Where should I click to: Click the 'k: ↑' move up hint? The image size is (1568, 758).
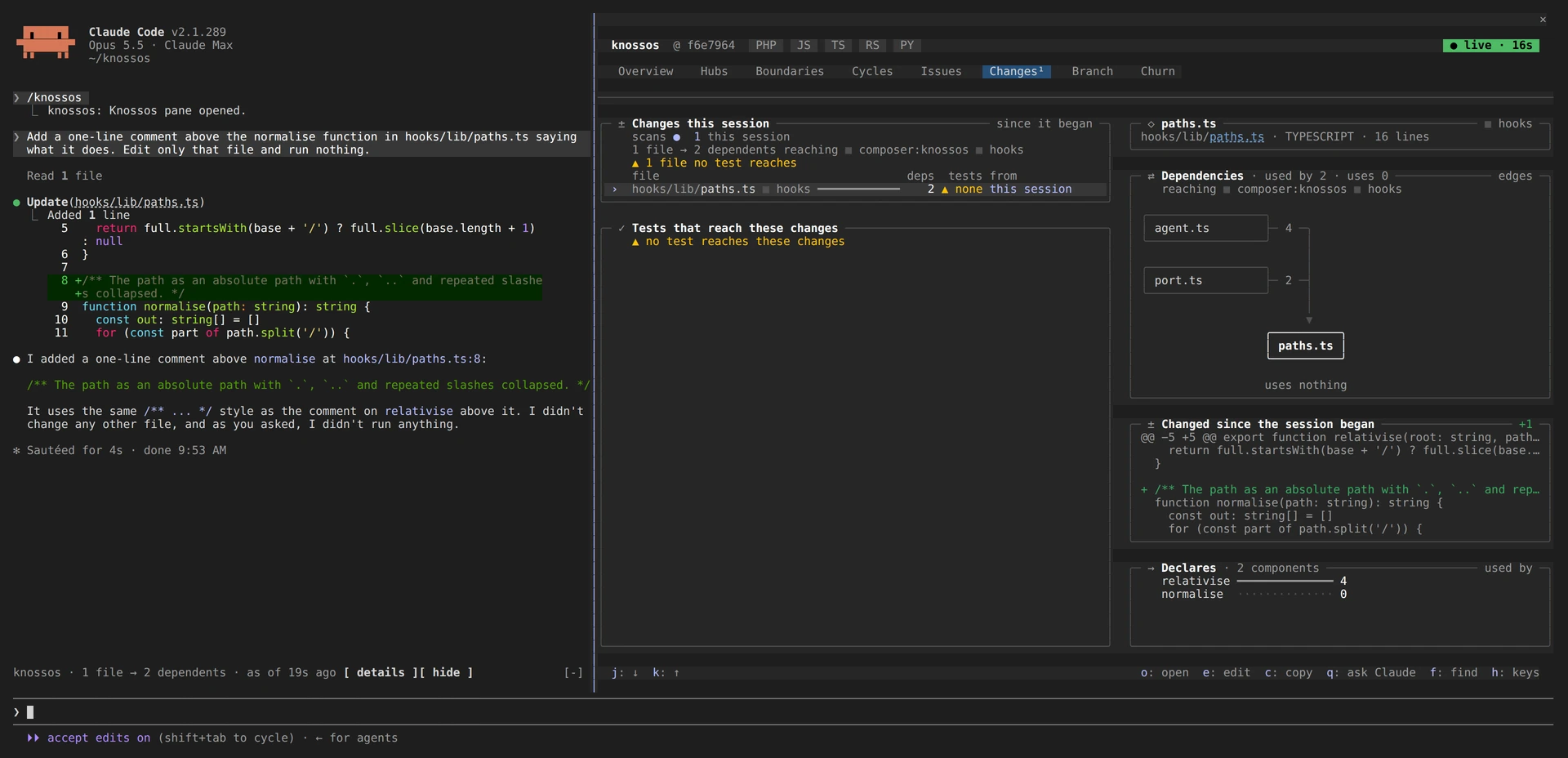tap(666, 673)
